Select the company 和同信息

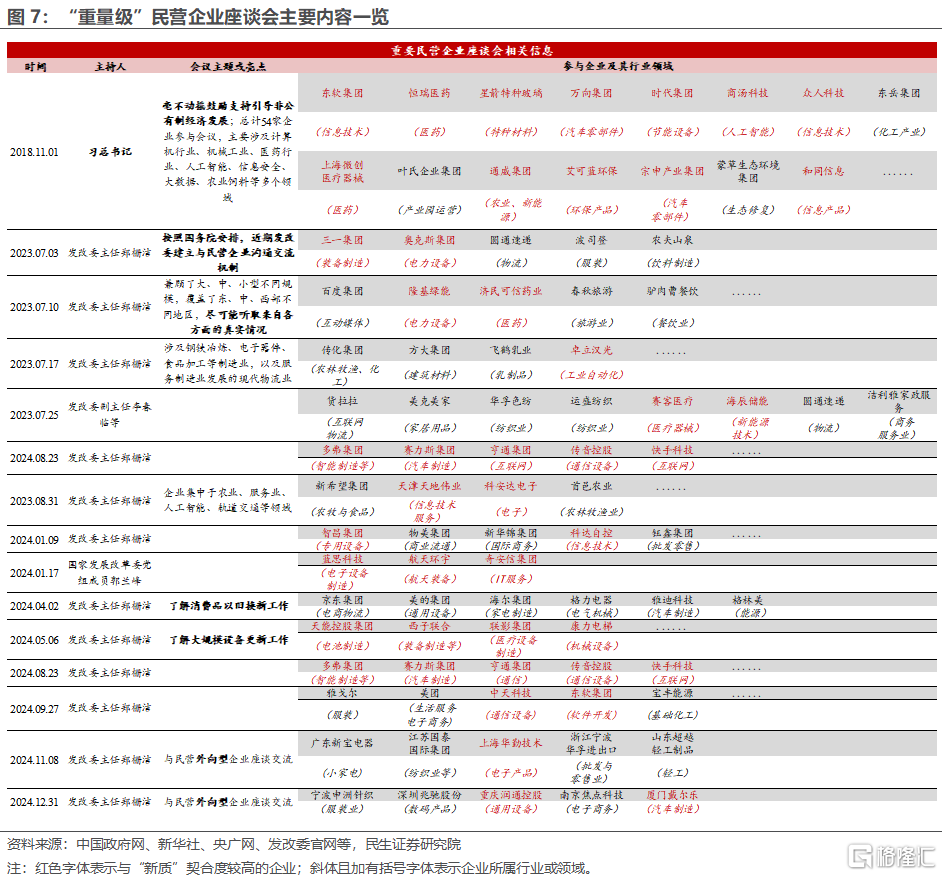[x=823, y=171]
